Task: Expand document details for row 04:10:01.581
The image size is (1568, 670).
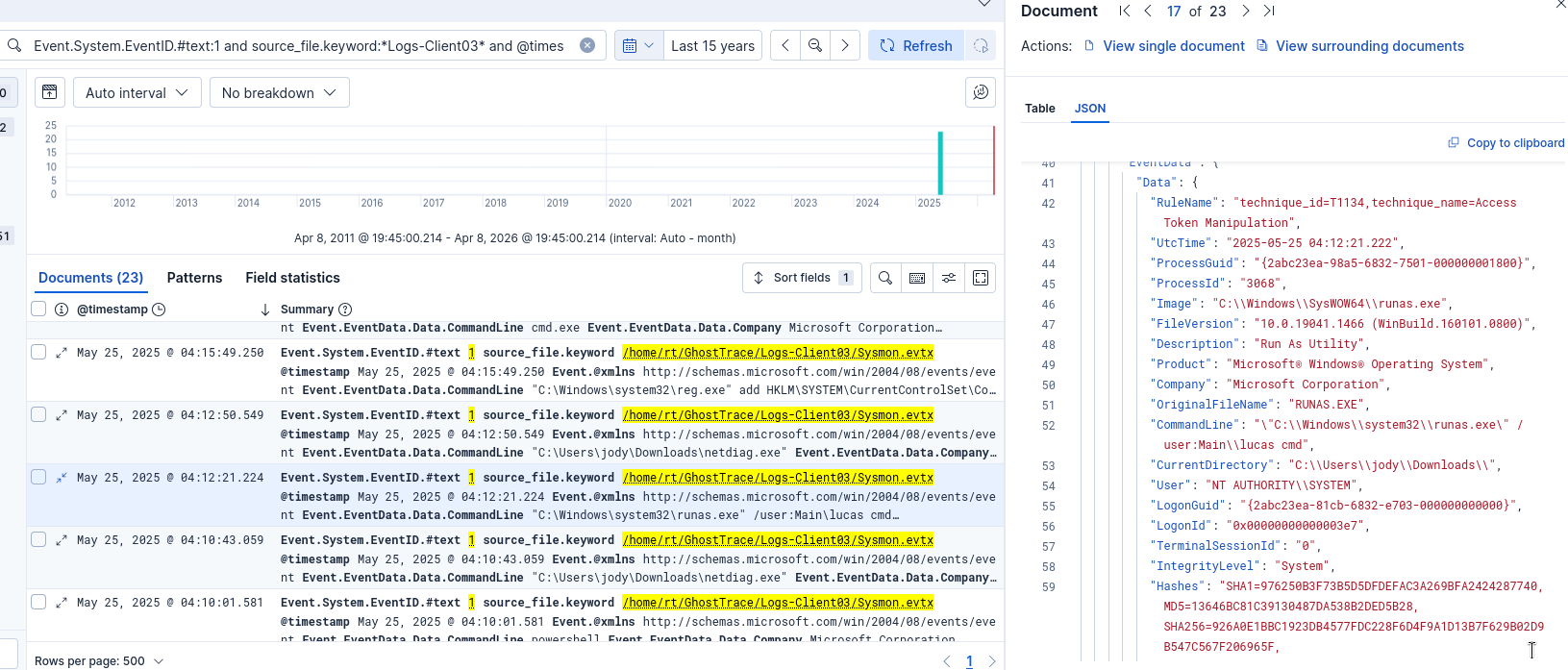Action: tap(62, 603)
